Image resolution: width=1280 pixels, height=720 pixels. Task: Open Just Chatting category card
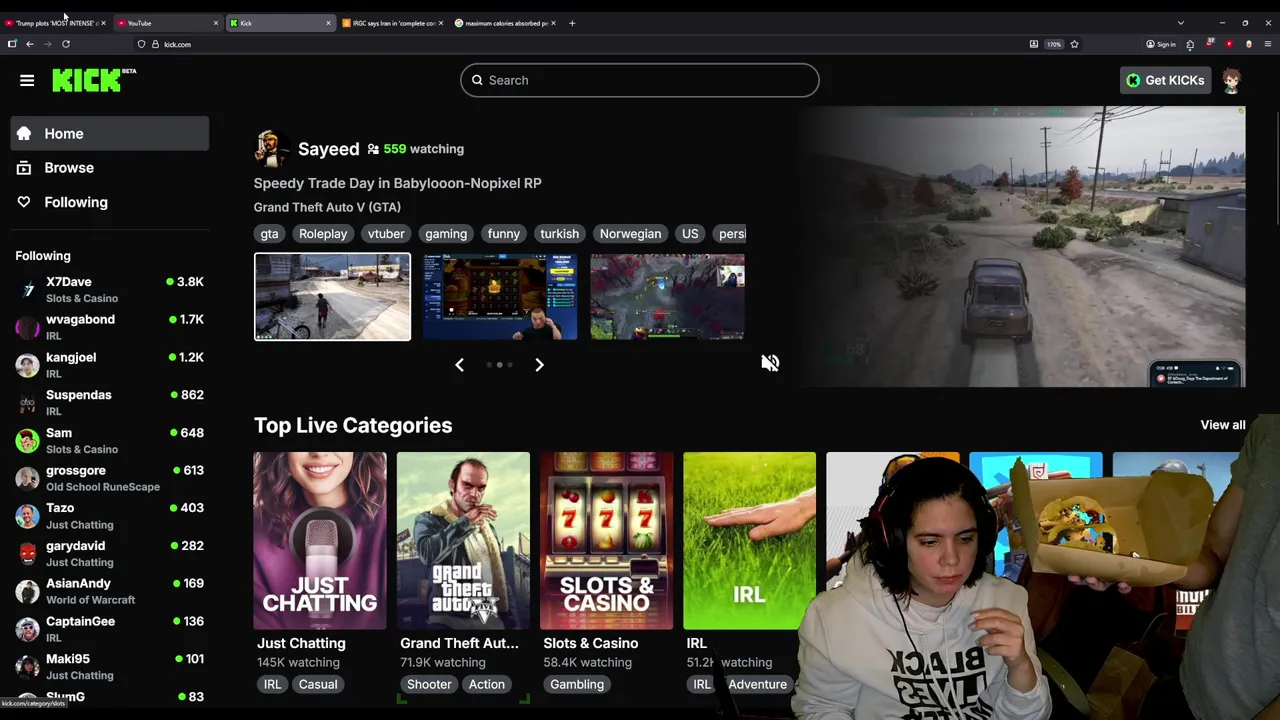320,541
